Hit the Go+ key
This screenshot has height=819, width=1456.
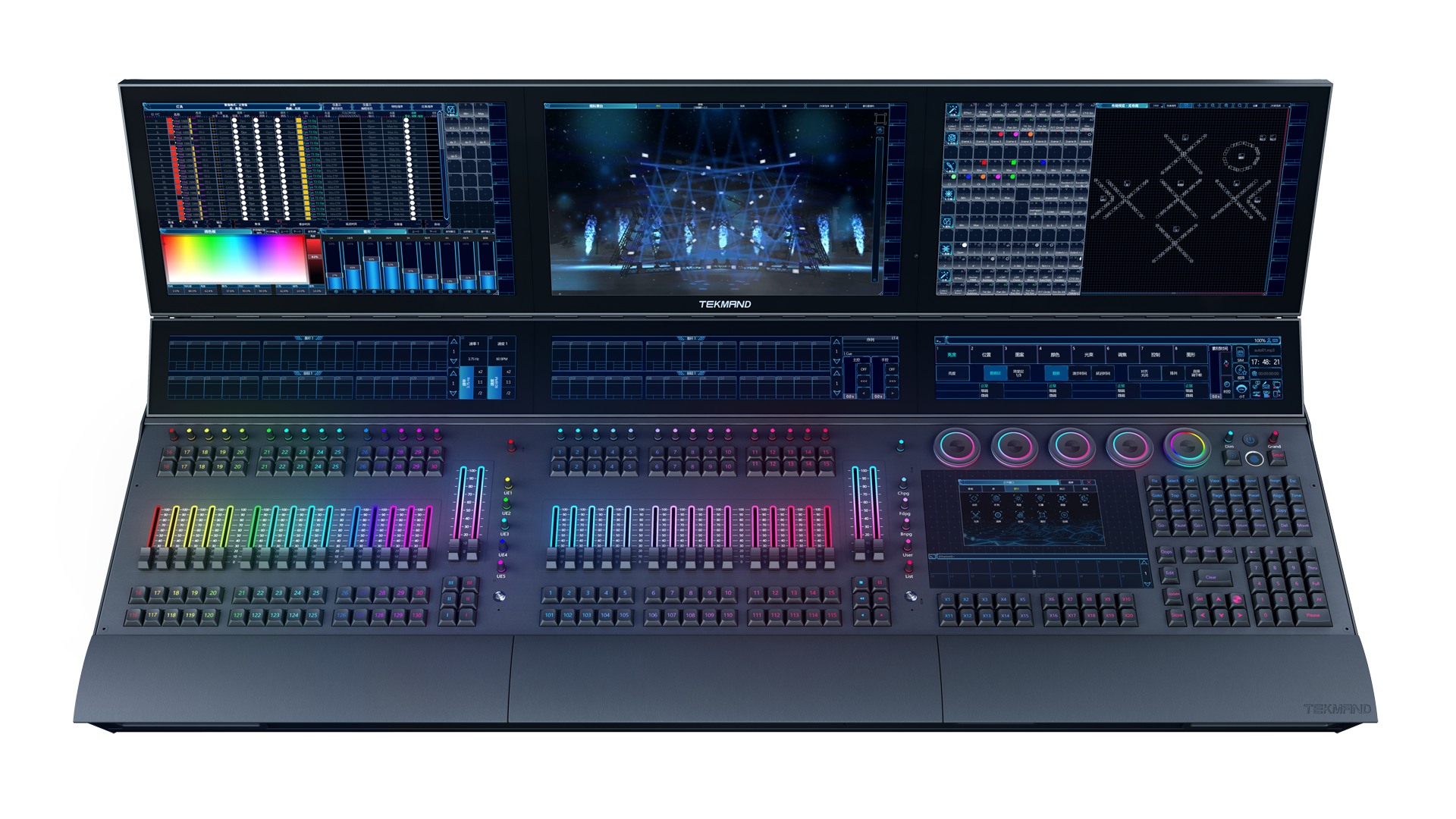[1198, 526]
